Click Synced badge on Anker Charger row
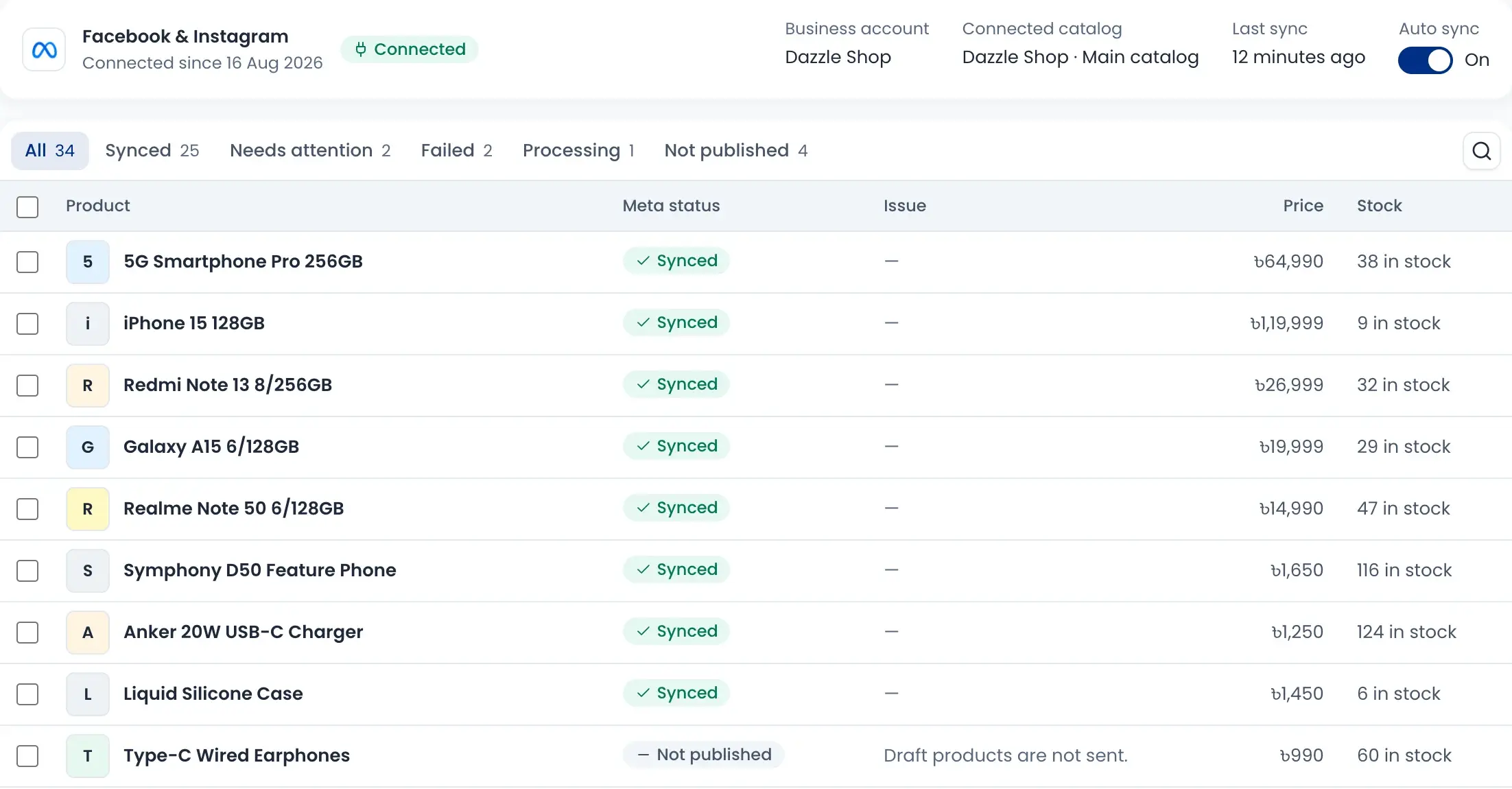 click(676, 631)
